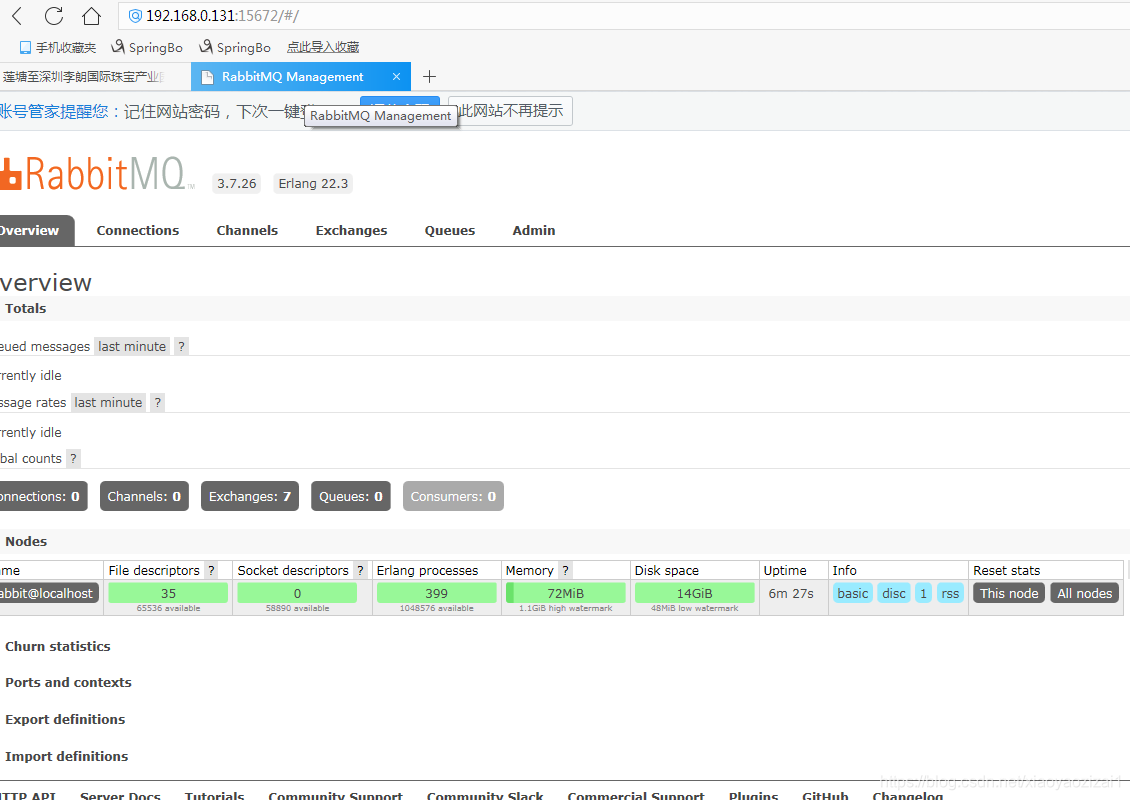1130x800 pixels.
Task: Open the GitHub footer link
Action: point(825,795)
